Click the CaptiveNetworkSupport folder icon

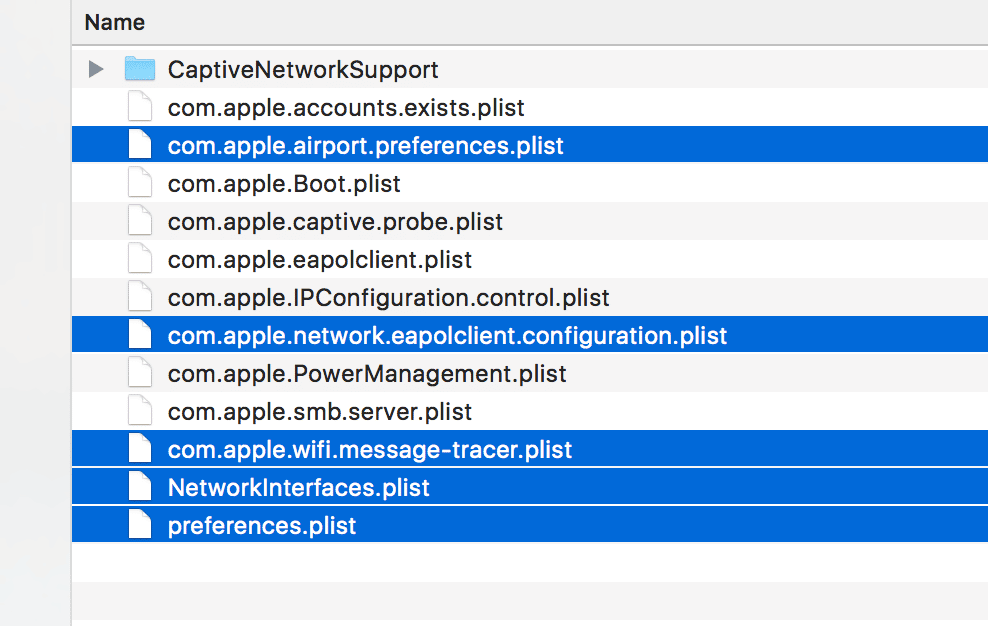pyautogui.click(x=140, y=68)
